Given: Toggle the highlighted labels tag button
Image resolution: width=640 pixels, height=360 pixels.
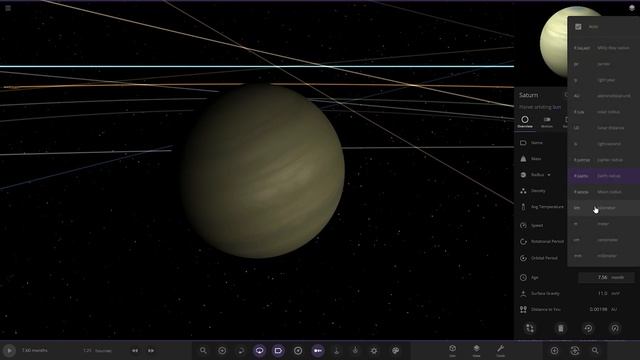Looking at the screenshot, I should [278, 350].
